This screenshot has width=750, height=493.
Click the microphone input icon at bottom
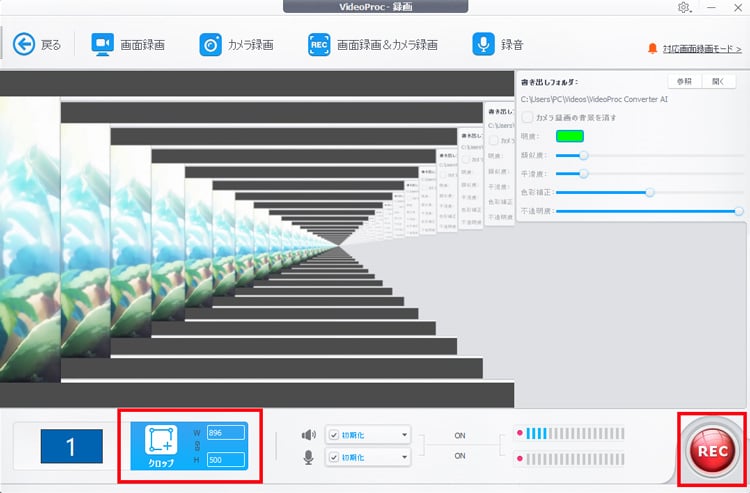(308, 456)
